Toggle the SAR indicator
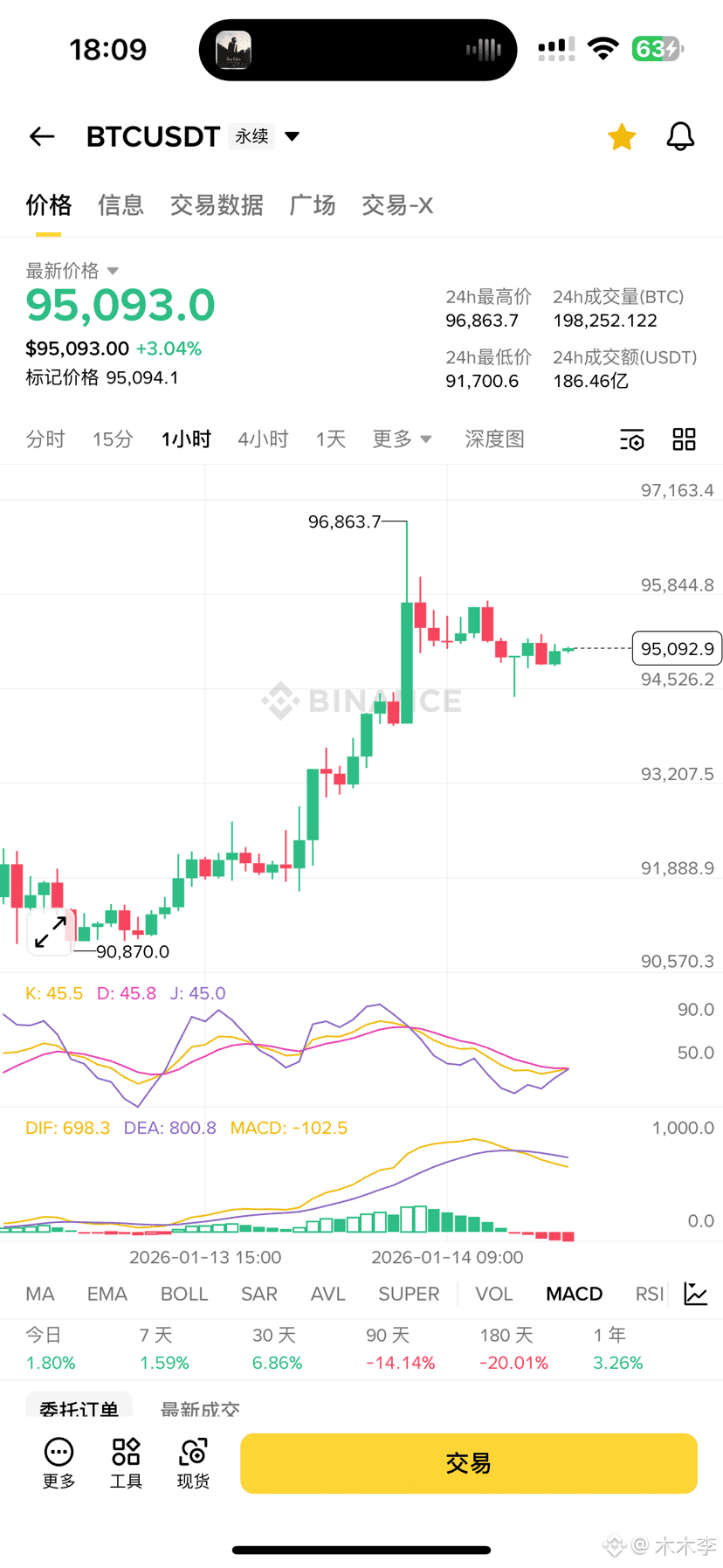Image resolution: width=723 pixels, height=1568 pixels. [x=259, y=1294]
